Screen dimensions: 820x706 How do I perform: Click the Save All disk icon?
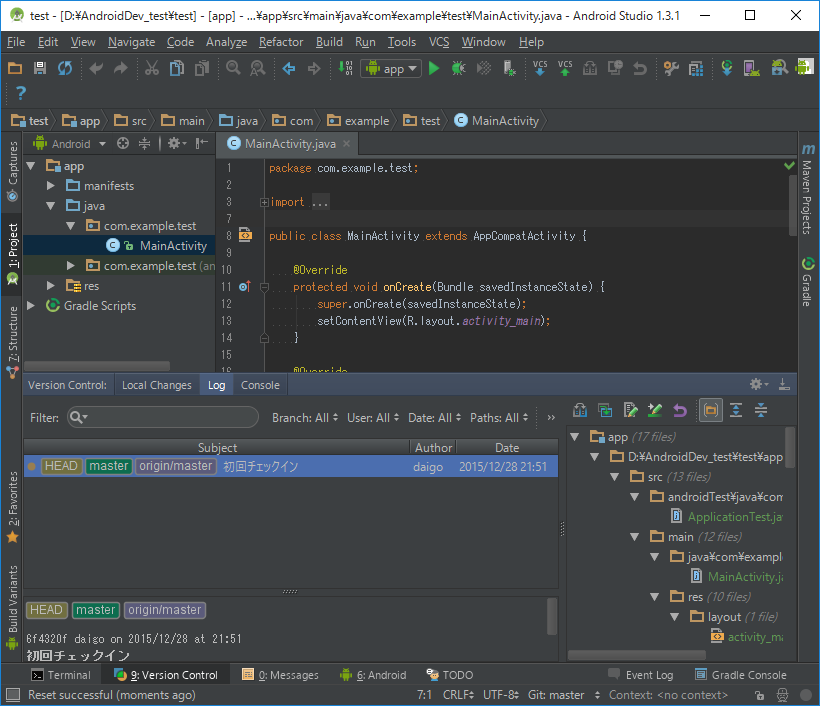pyautogui.click(x=40, y=68)
